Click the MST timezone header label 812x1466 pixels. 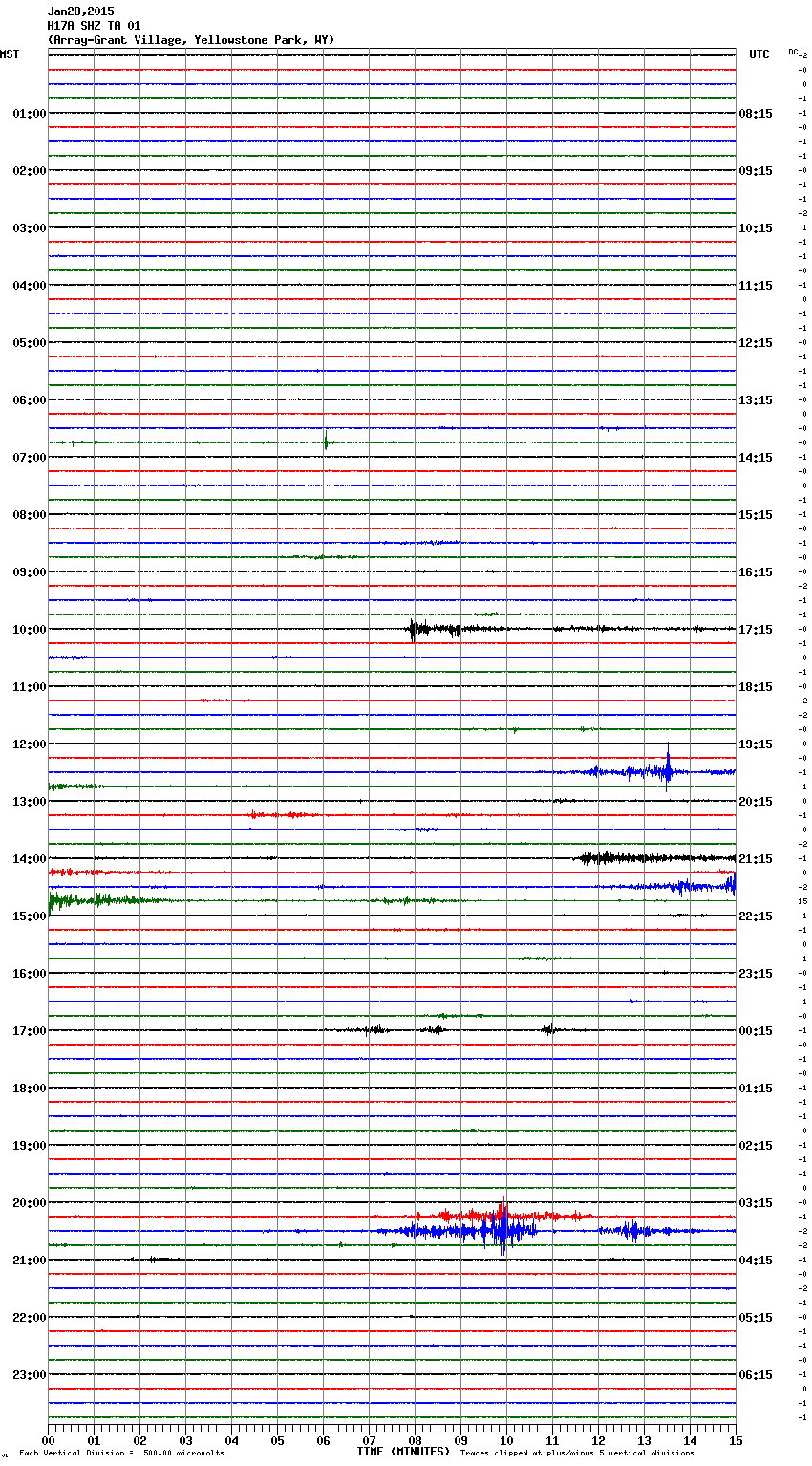[10, 54]
